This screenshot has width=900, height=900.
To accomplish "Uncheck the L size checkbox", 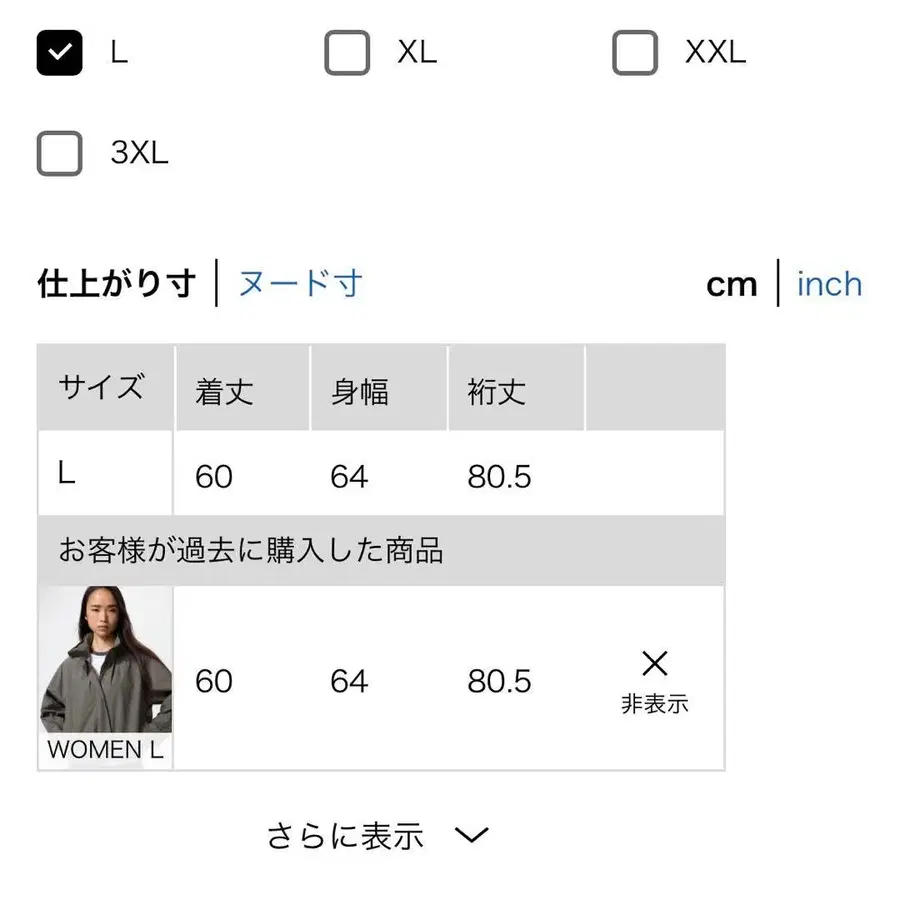I will tap(60, 53).
